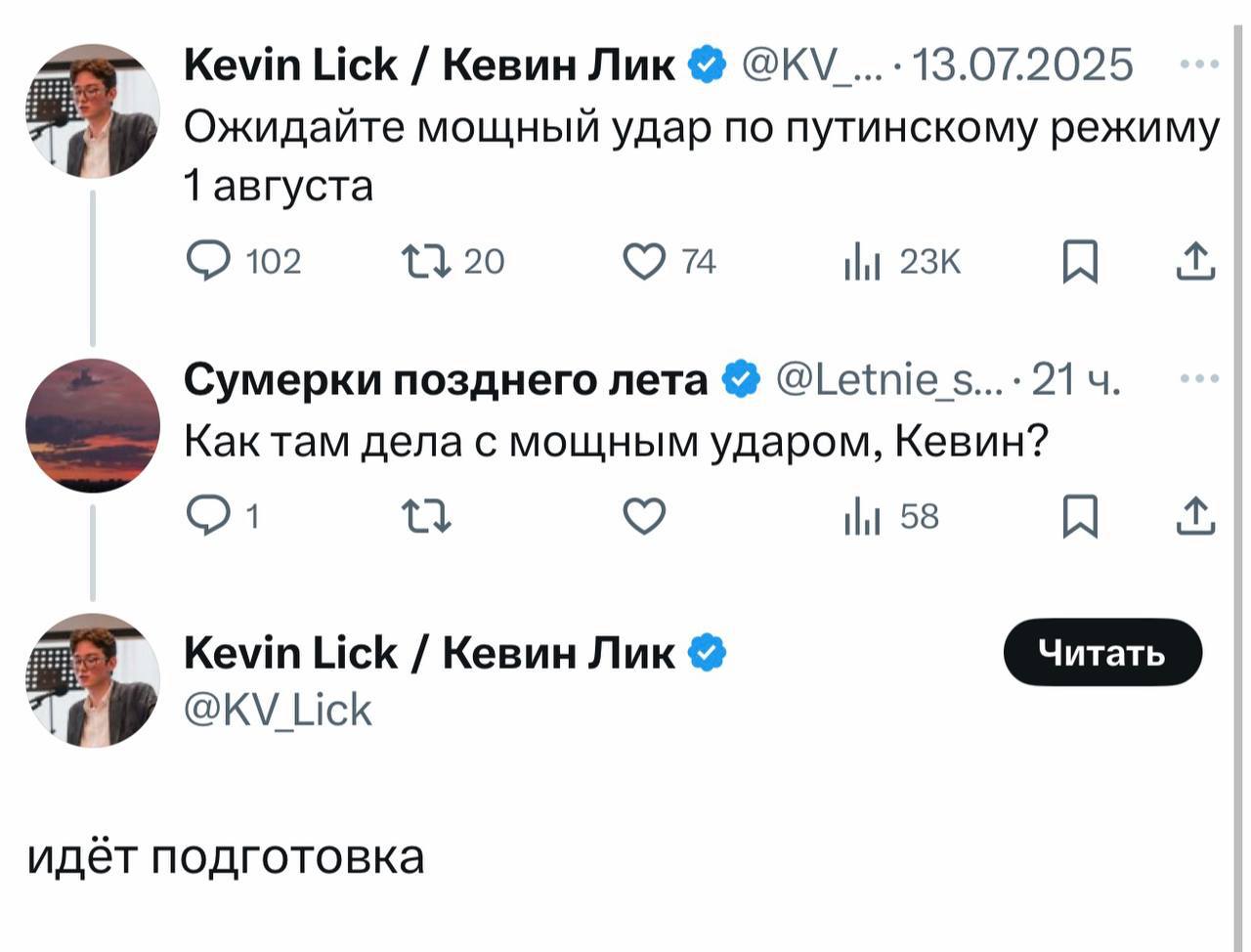Bookmark the 'Как там дела' reply
1251x952 pixels.
1080,516
